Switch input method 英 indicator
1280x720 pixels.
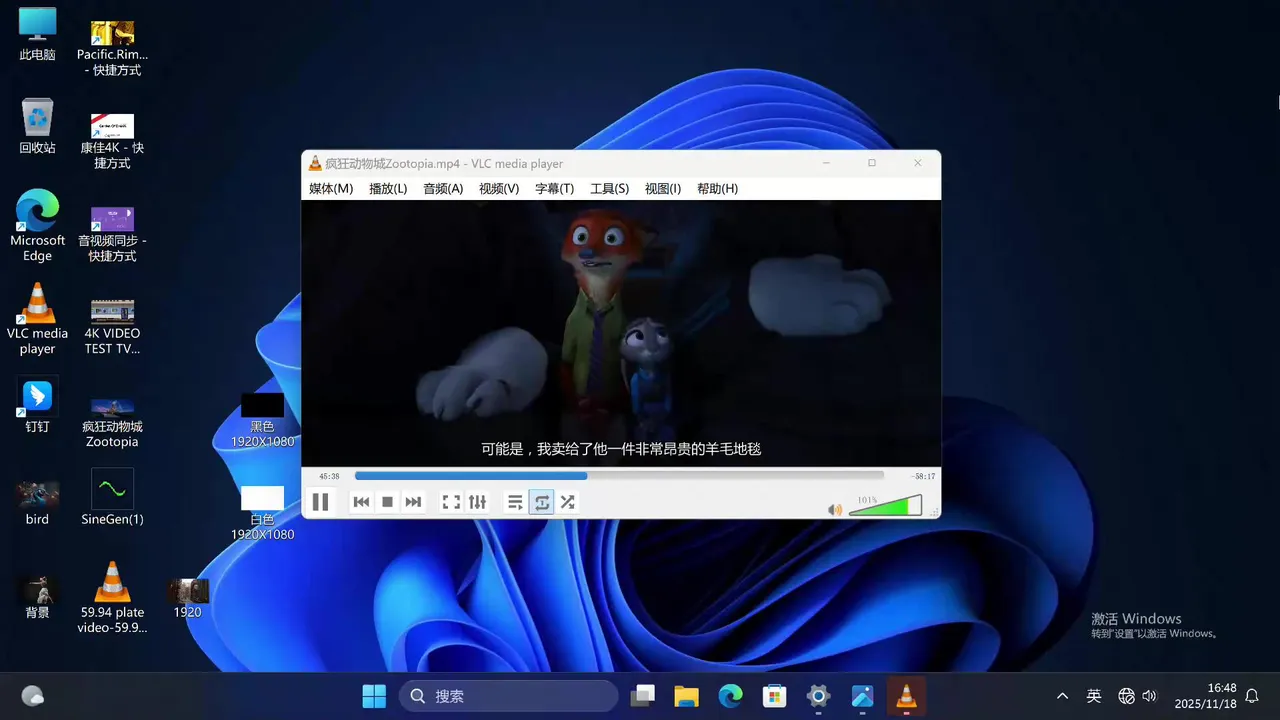1094,696
